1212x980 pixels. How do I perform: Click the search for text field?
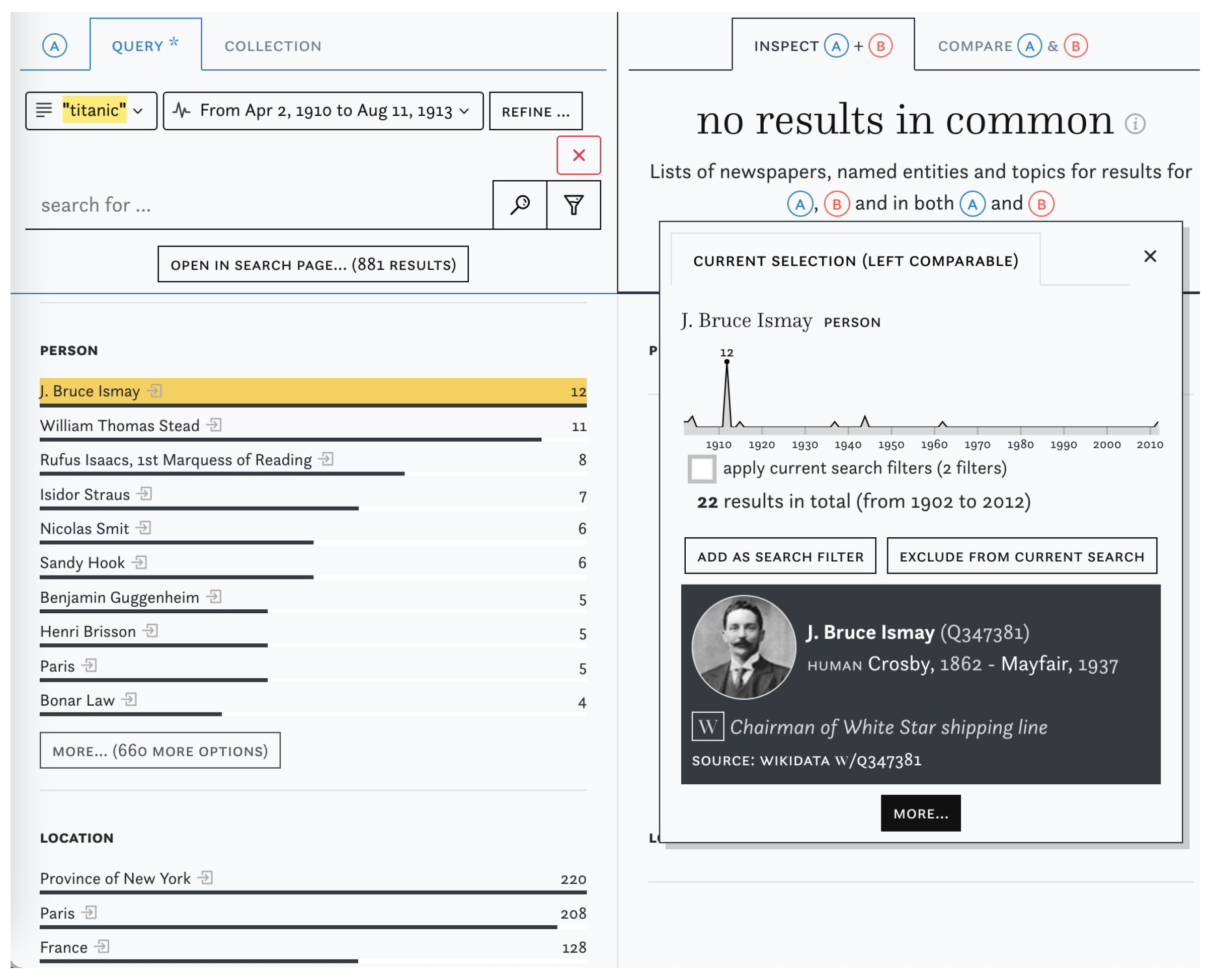pos(258,205)
